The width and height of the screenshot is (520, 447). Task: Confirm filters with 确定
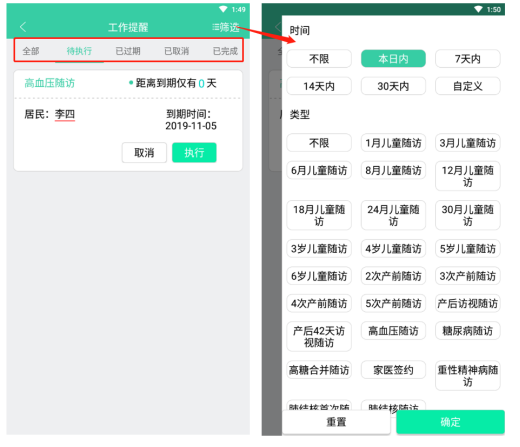[x=450, y=422]
